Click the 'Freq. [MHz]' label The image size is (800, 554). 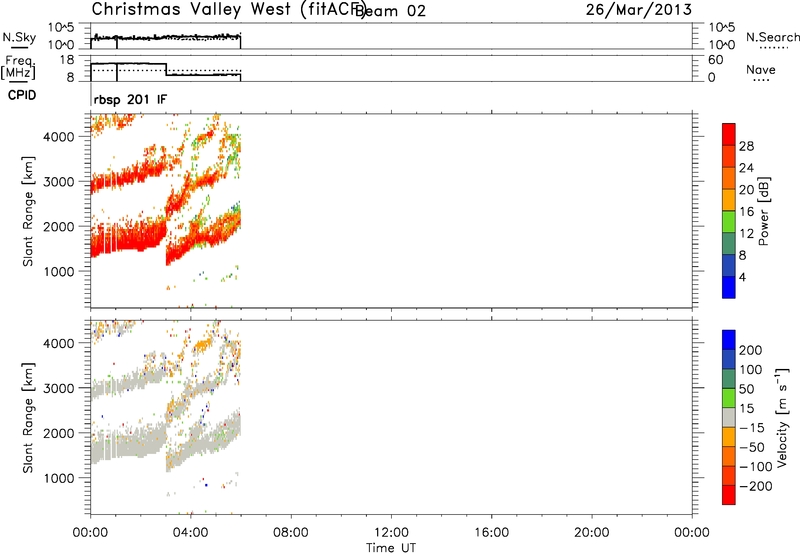(18, 67)
